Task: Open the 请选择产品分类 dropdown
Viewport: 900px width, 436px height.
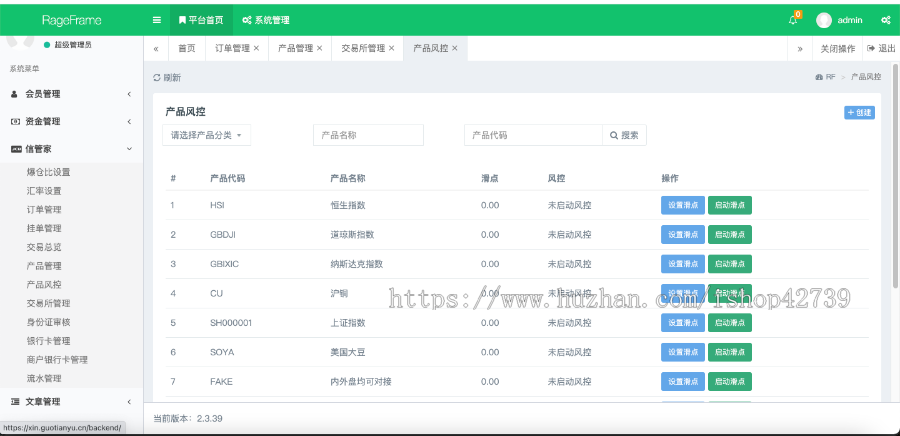Action: pos(206,135)
